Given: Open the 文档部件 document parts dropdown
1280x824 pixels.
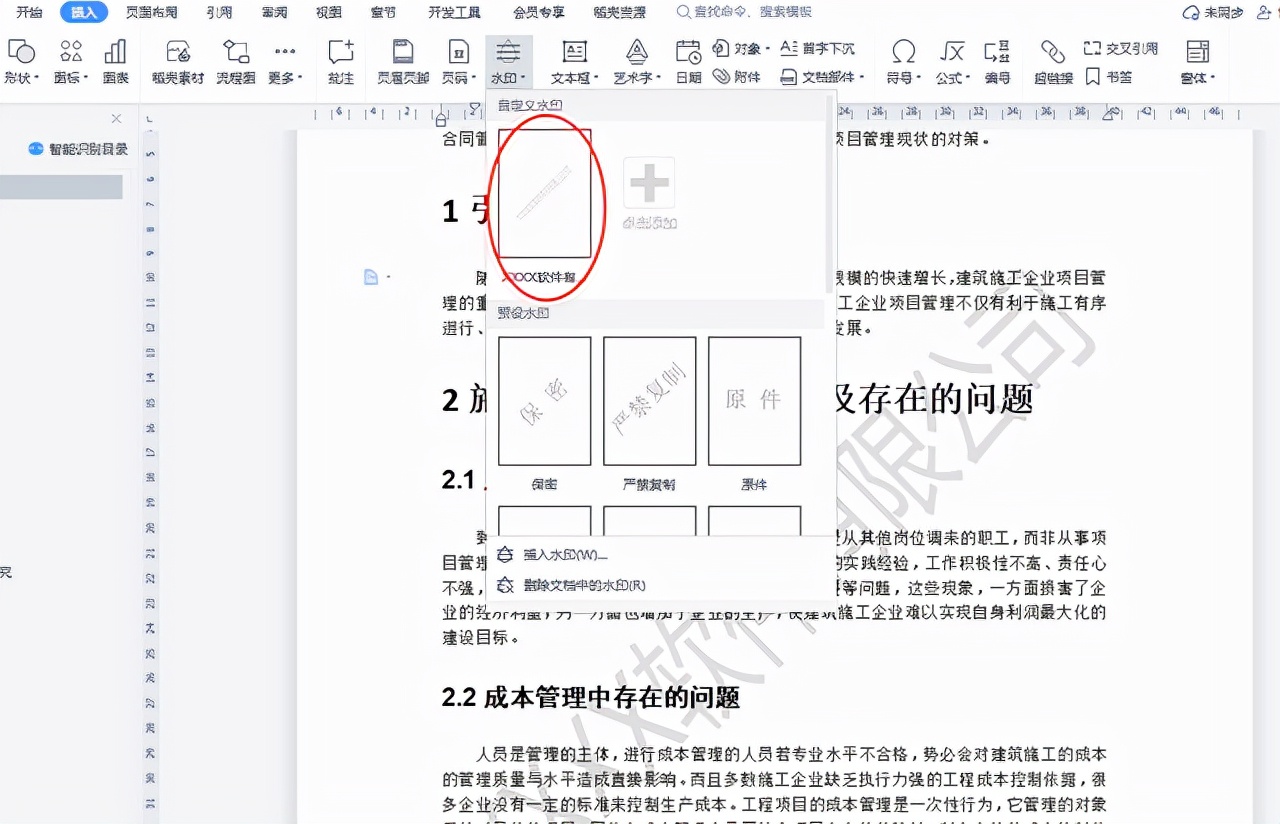Looking at the screenshot, I should tap(823, 77).
